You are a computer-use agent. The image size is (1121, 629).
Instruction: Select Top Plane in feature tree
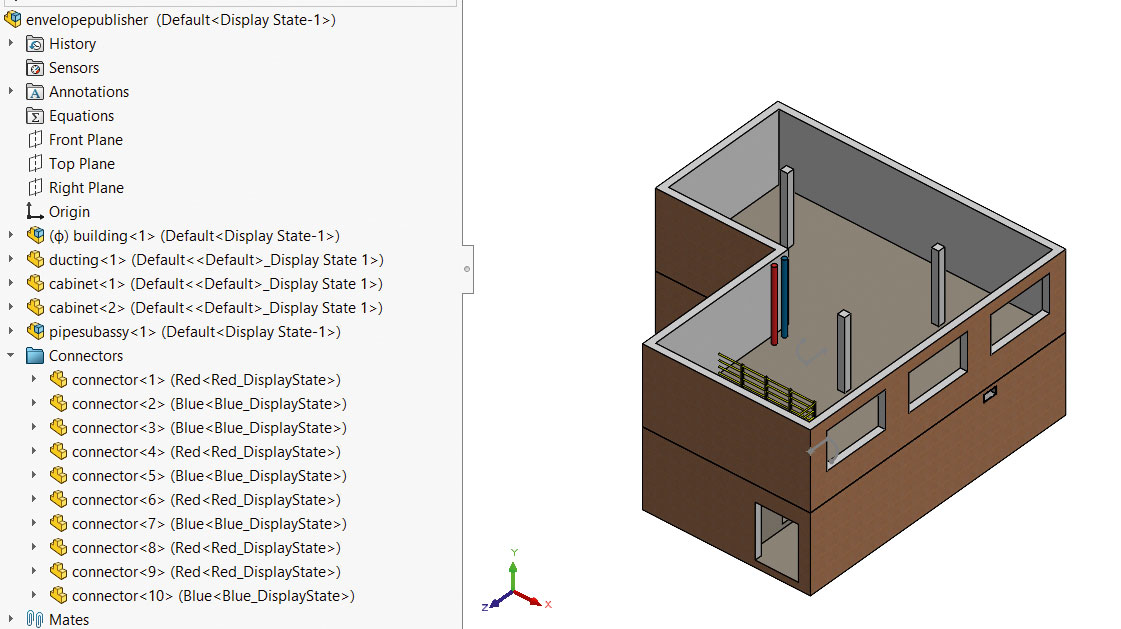81,164
